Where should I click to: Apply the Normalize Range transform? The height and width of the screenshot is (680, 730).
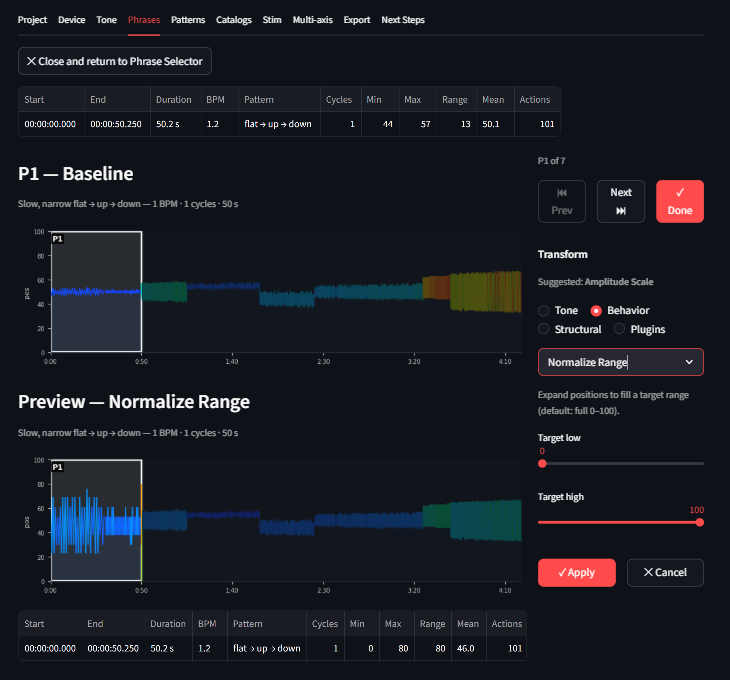point(576,572)
